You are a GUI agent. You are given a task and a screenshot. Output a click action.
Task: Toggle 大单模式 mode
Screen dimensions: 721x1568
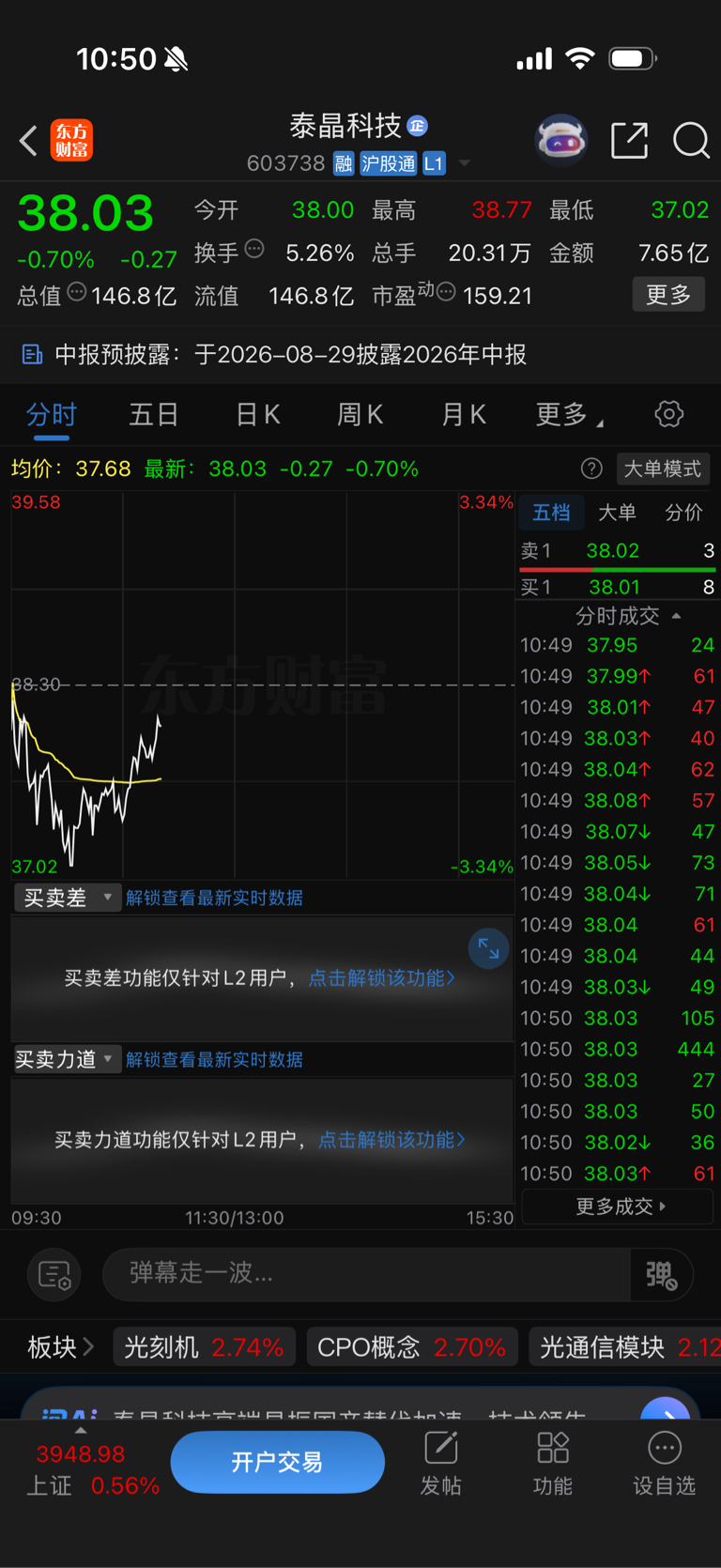(x=663, y=469)
